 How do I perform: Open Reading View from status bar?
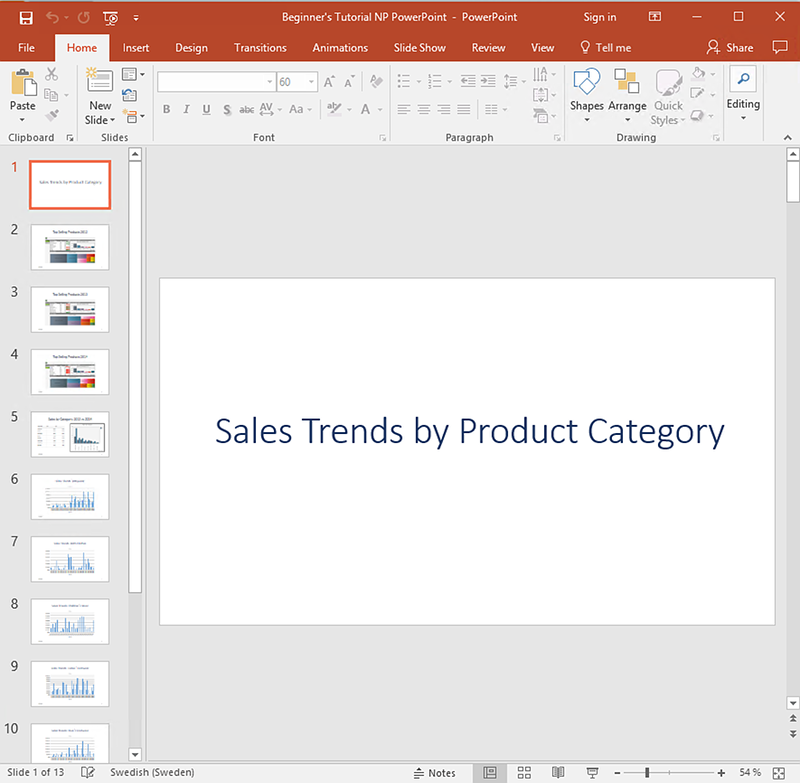(557, 773)
